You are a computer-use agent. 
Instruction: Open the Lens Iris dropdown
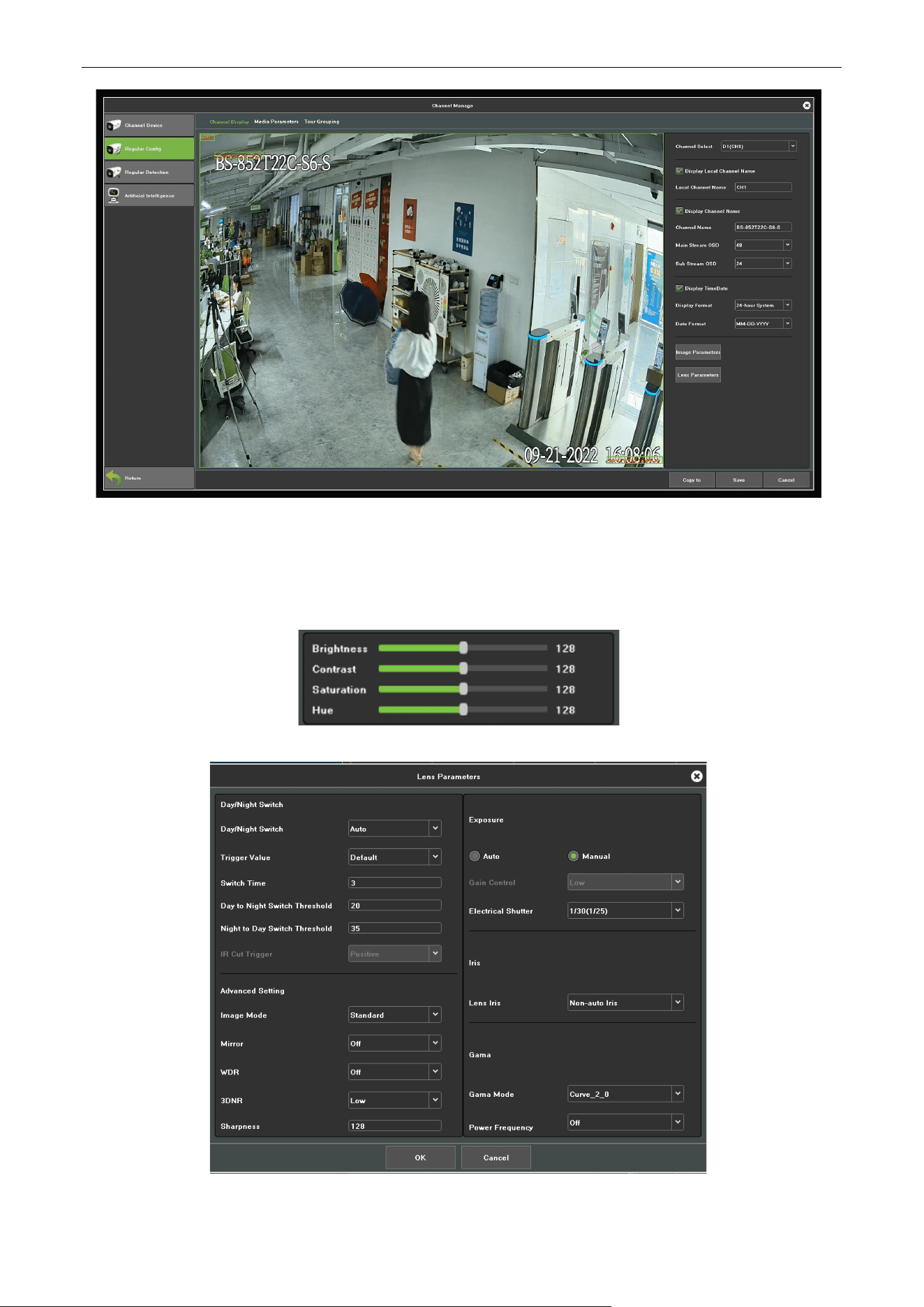(626, 1003)
